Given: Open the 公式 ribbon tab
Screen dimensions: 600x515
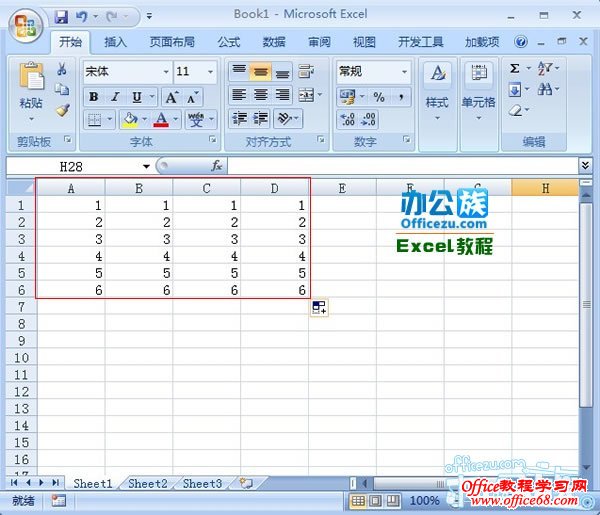Looking at the screenshot, I should (x=229, y=42).
